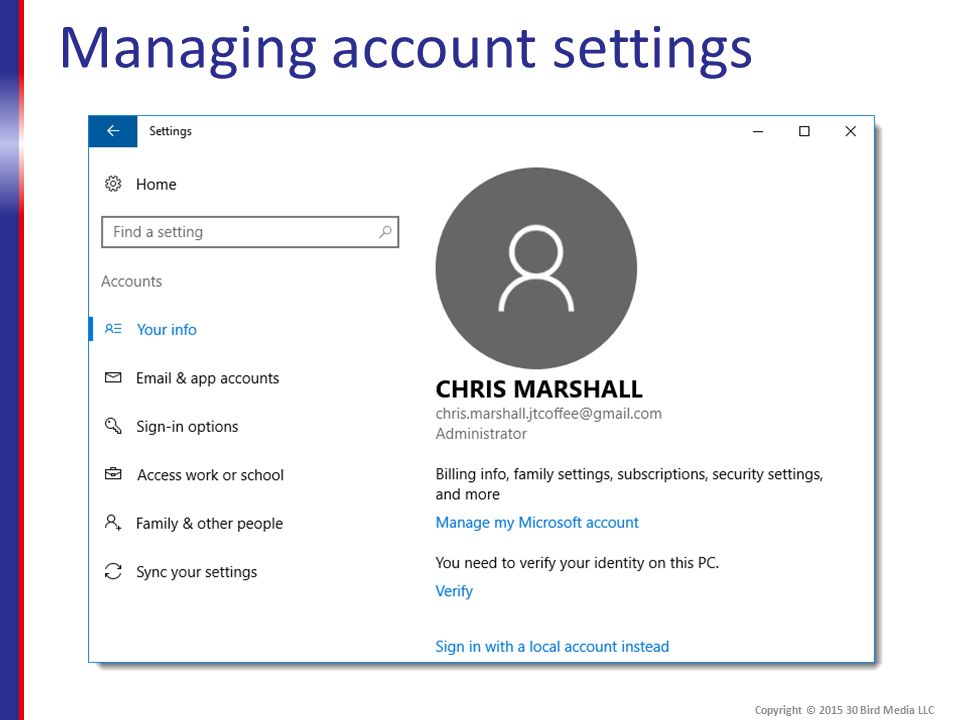Click the person-plus icon for Family

click(113, 522)
